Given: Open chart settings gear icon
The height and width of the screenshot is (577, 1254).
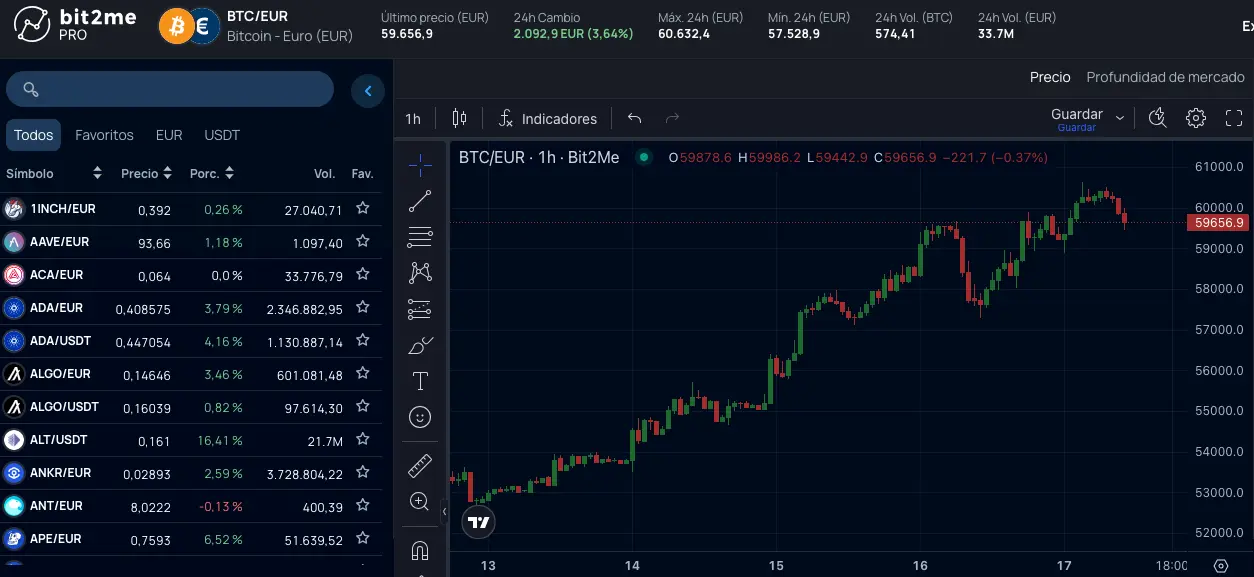Looking at the screenshot, I should pyautogui.click(x=1195, y=118).
